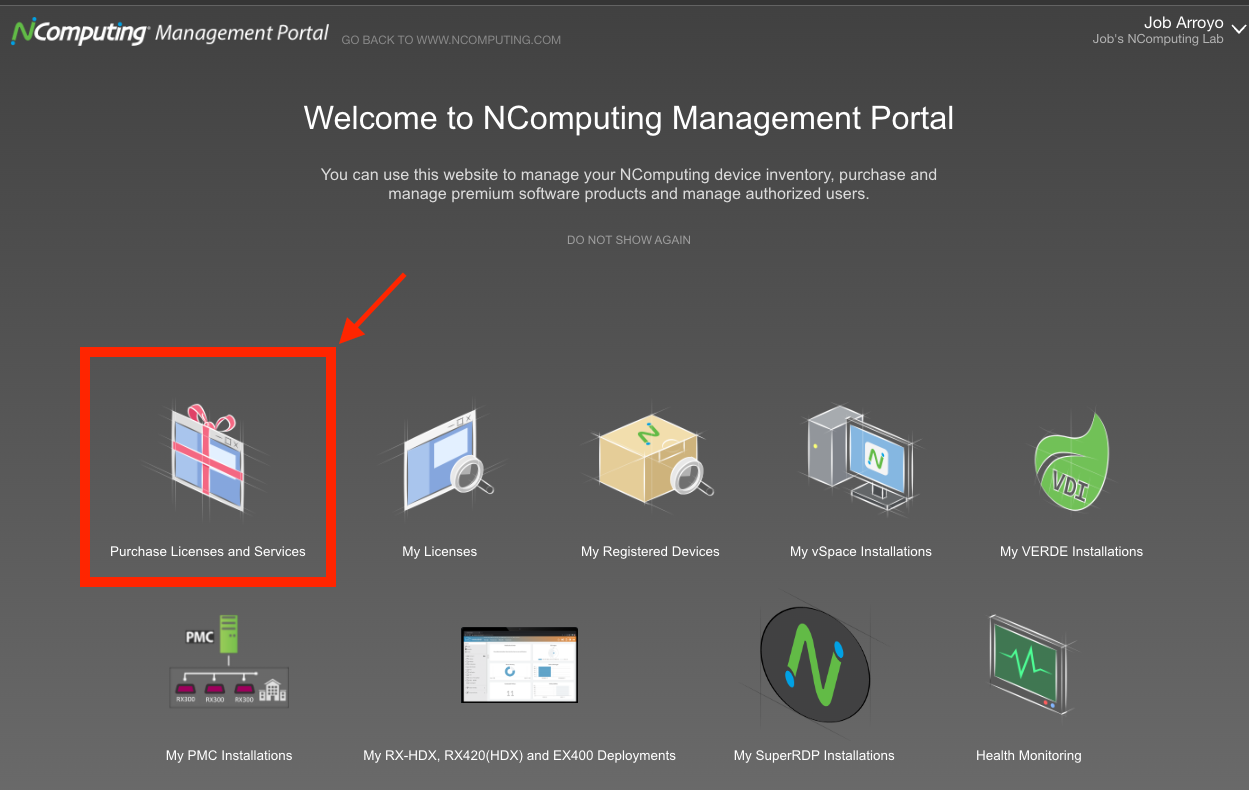Click the My SuperRDP Installations label
This screenshot has height=790, width=1249.
(x=814, y=755)
